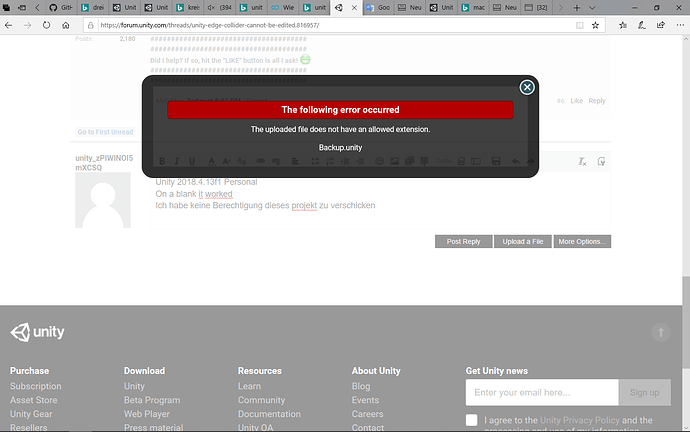Add this page to favorites with the star

tap(595, 26)
